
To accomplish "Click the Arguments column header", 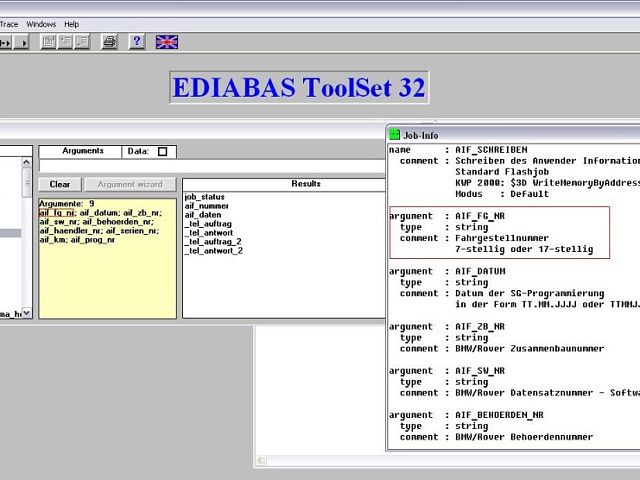I will pos(80,151).
